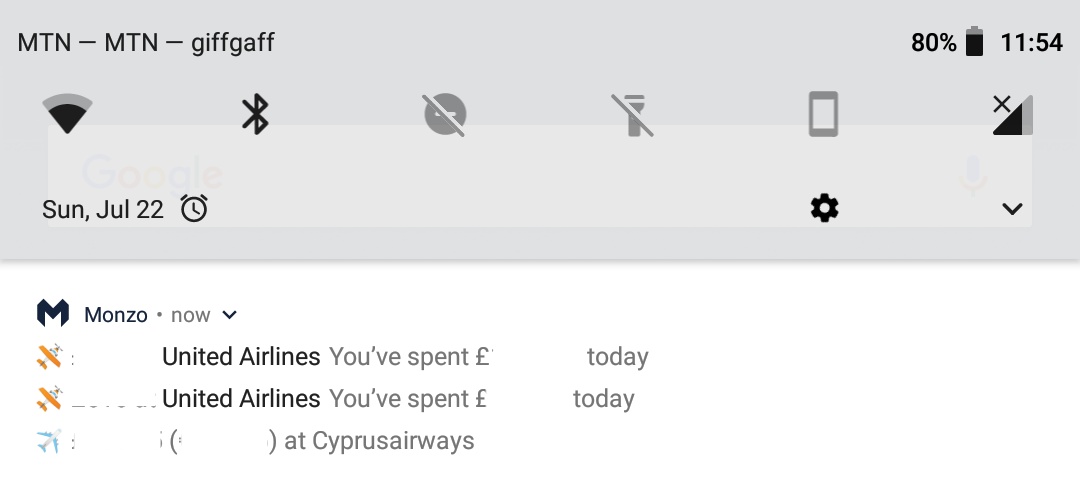
Task: Open settings via the gear icon
Action: coord(824,208)
